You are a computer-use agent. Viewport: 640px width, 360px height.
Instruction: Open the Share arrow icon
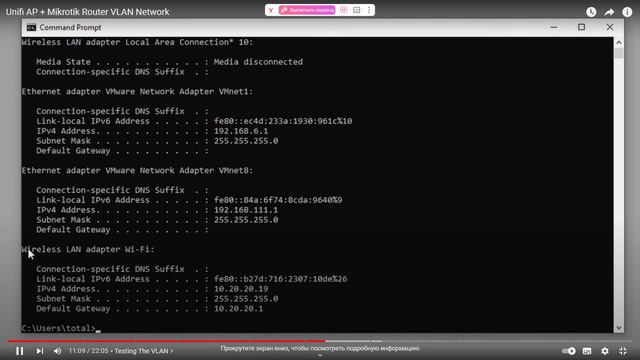609,12
